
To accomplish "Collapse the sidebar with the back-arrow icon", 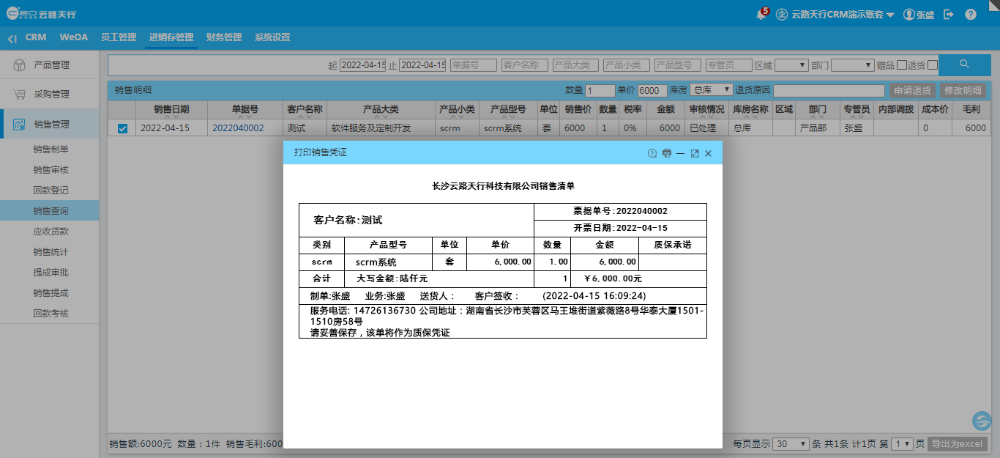I will [12, 38].
